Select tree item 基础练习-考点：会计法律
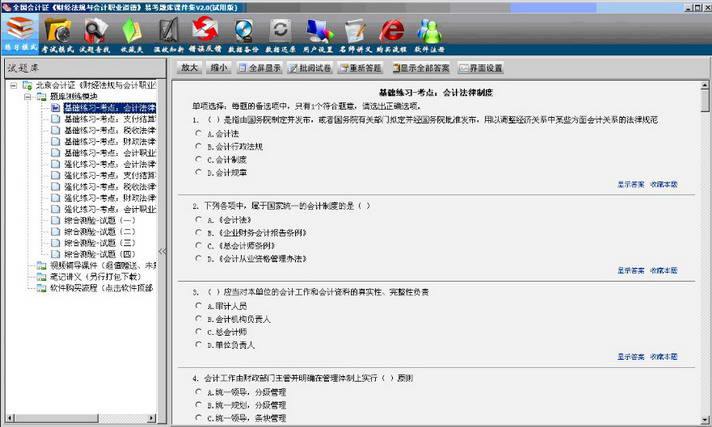Viewport: 712px width, 427px height. click(x=109, y=108)
